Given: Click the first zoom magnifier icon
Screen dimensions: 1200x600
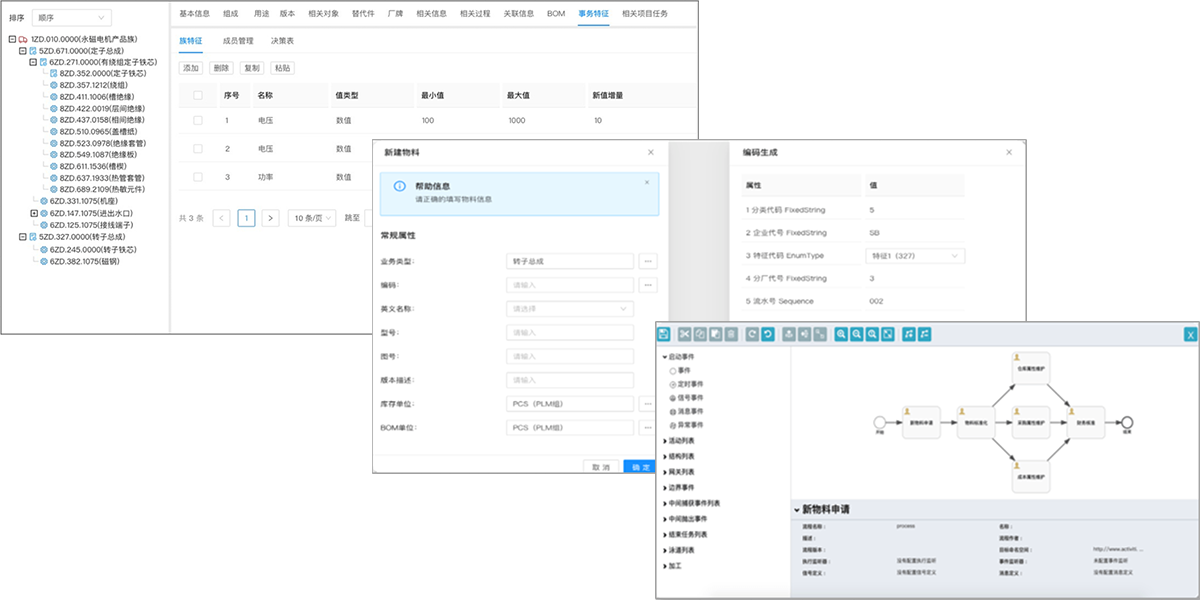Looking at the screenshot, I should 841,334.
